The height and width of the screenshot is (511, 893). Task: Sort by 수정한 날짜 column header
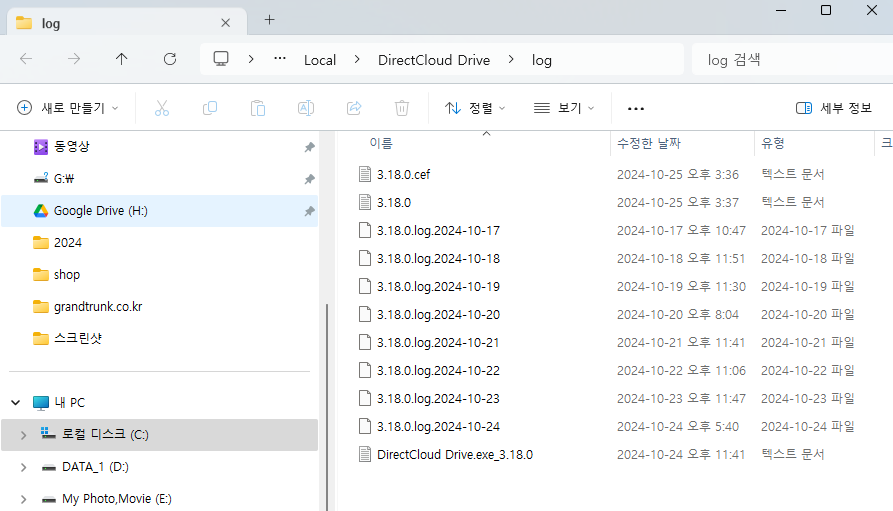pyautogui.click(x=649, y=143)
